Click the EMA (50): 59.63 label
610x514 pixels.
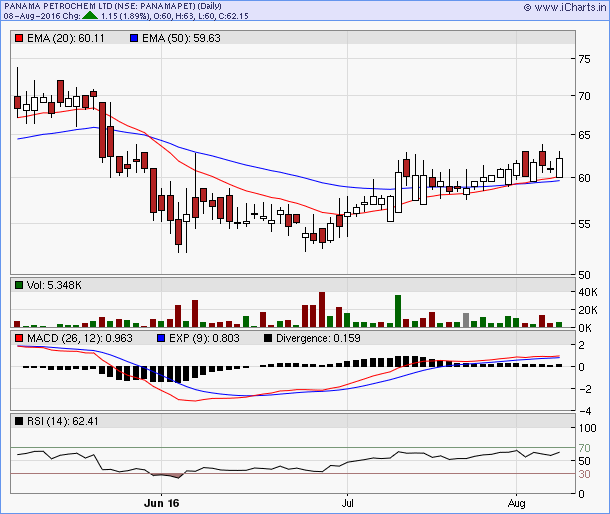pyautogui.click(x=181, y=38)
